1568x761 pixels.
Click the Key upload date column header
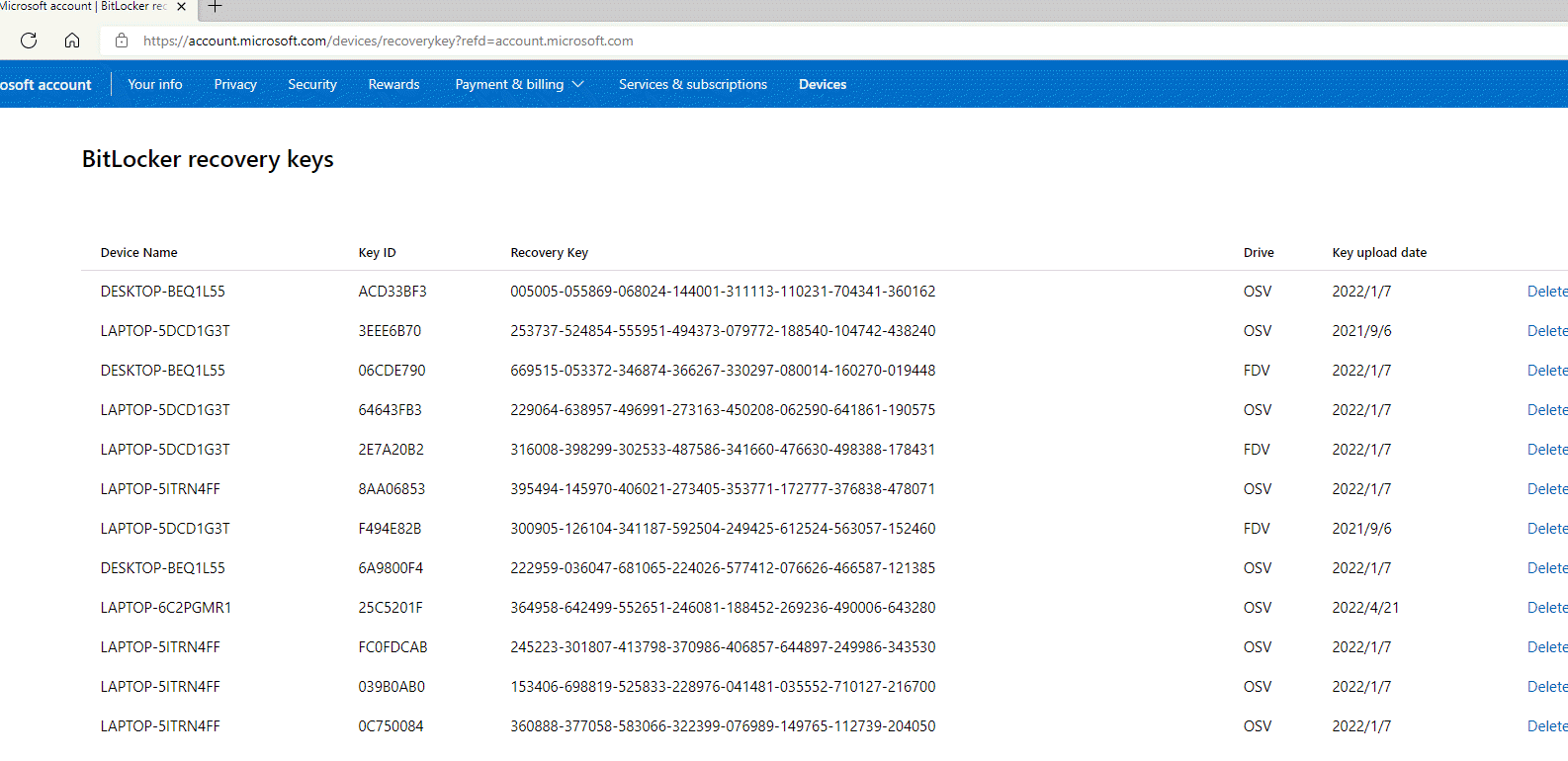(1379, 253)
